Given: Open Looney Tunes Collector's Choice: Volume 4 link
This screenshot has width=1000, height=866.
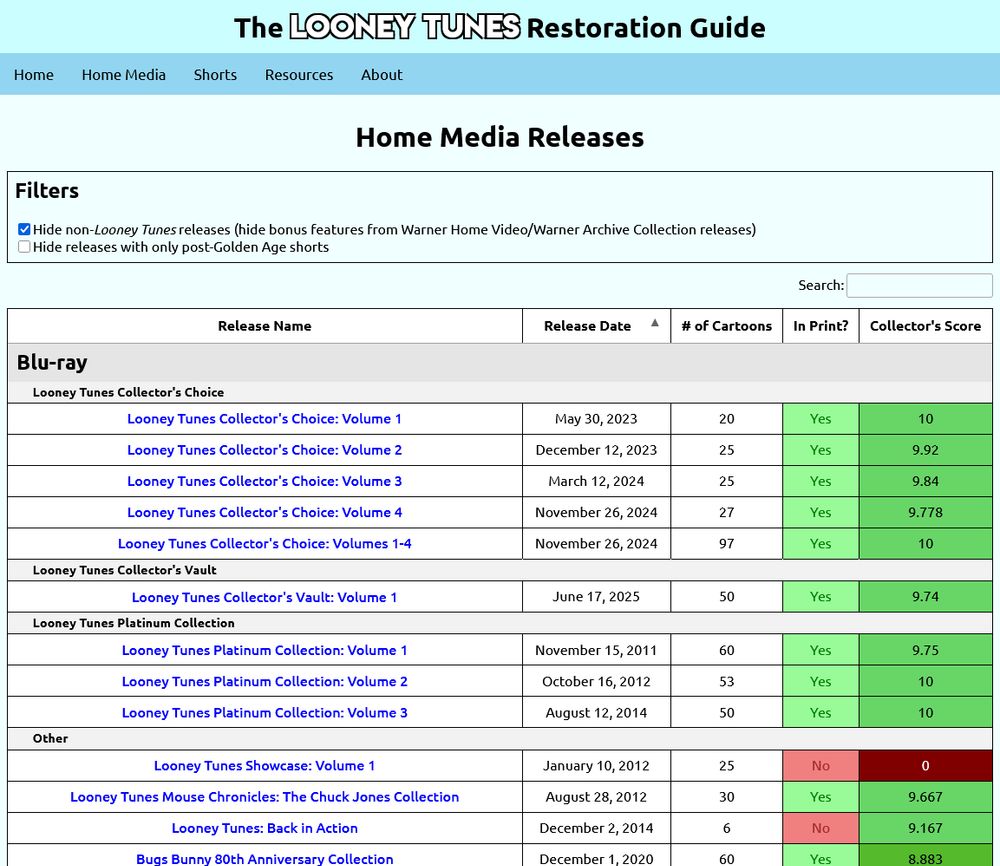Looking at the screenshot, I should coord(264,513).
